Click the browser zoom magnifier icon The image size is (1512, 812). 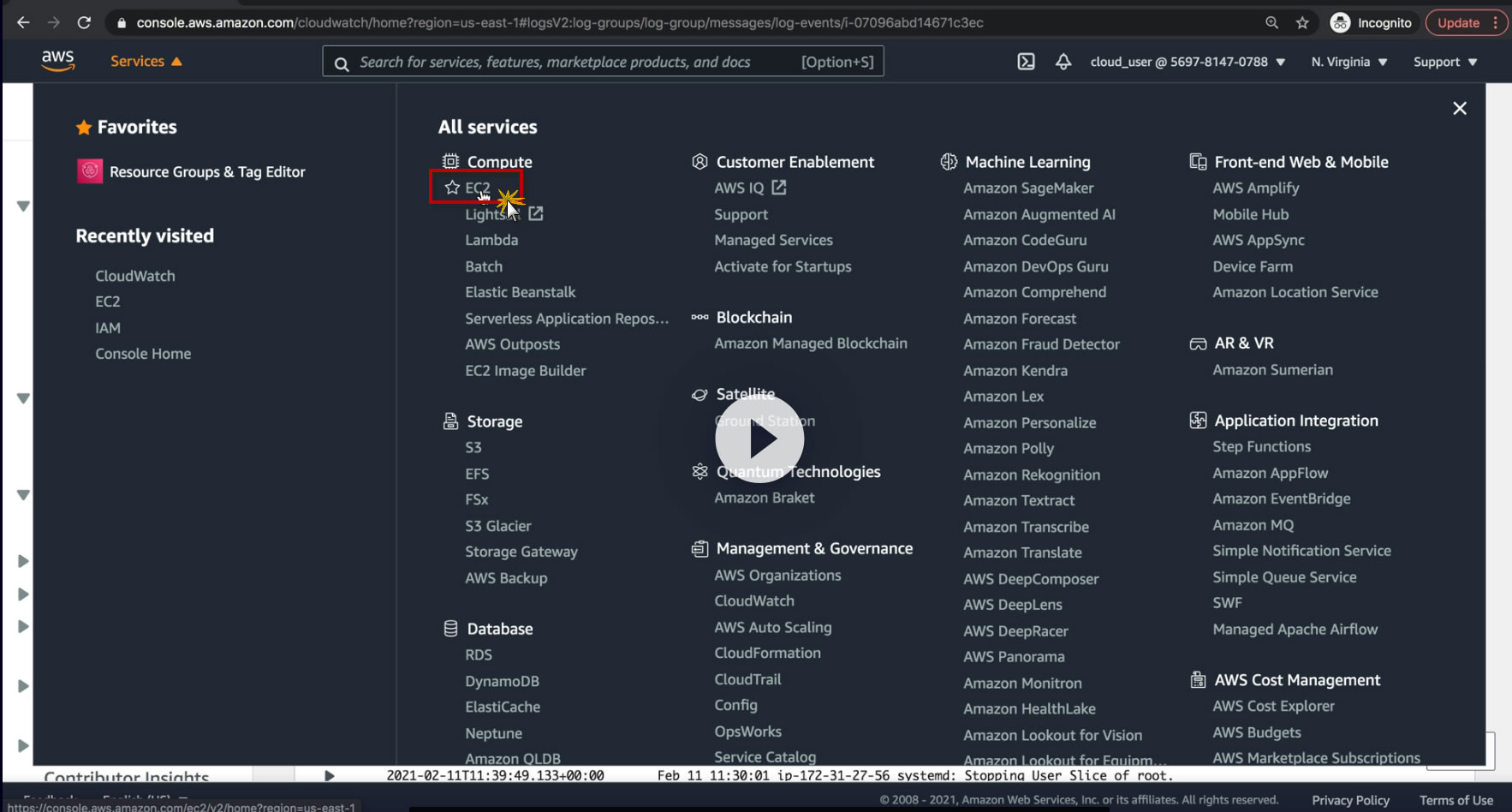[1271, 23]
